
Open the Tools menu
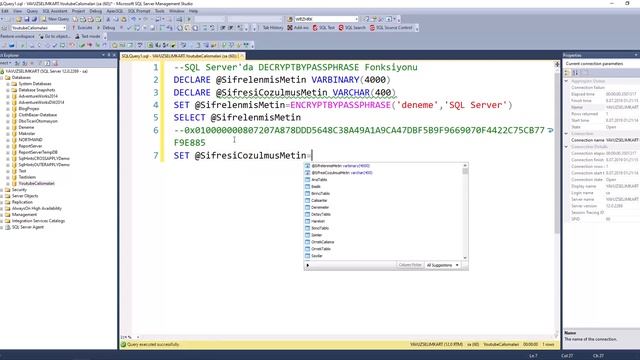(x=160, y=11)
